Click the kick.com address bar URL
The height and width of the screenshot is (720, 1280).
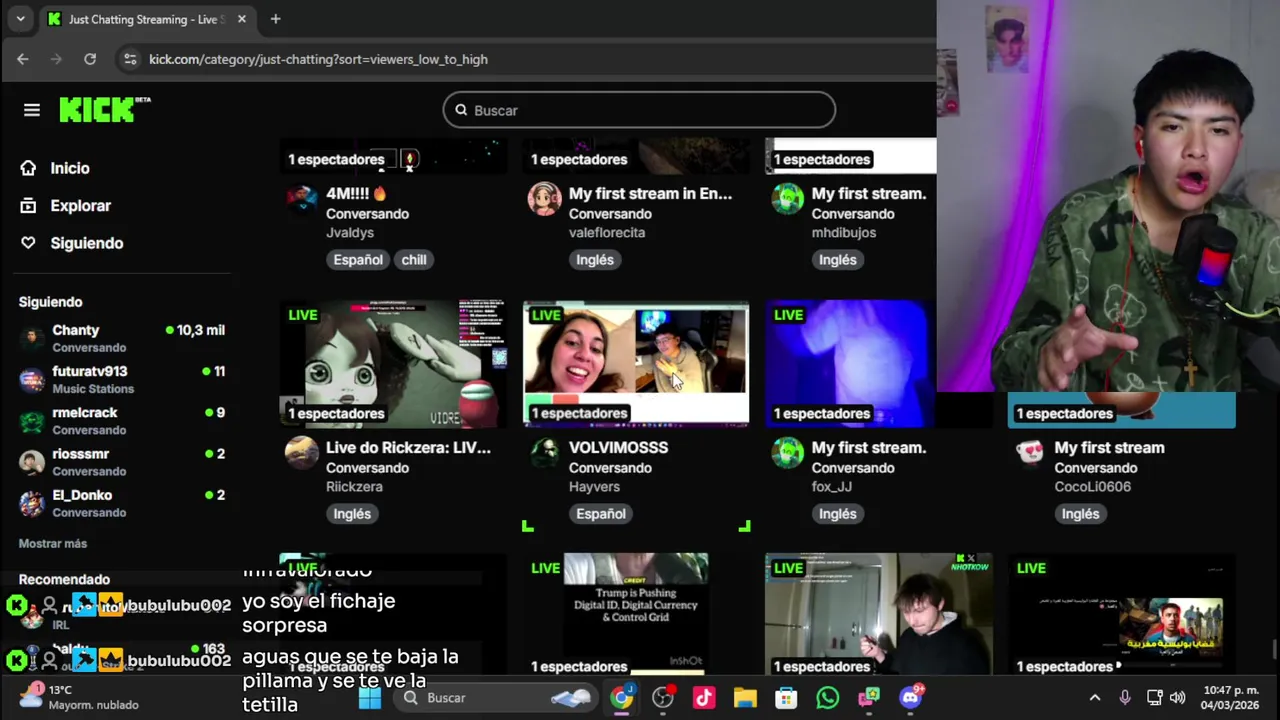pyautogui.click(x=318, y=59)
